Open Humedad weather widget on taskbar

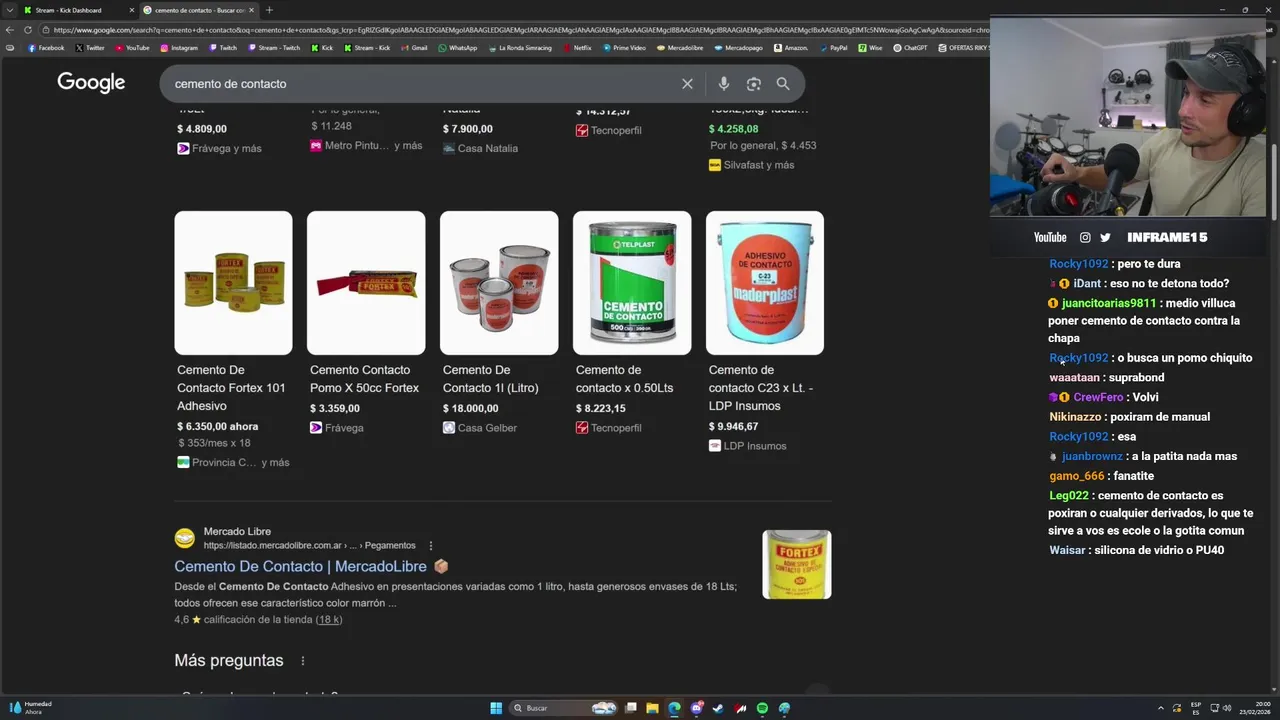tap(30, 708)
